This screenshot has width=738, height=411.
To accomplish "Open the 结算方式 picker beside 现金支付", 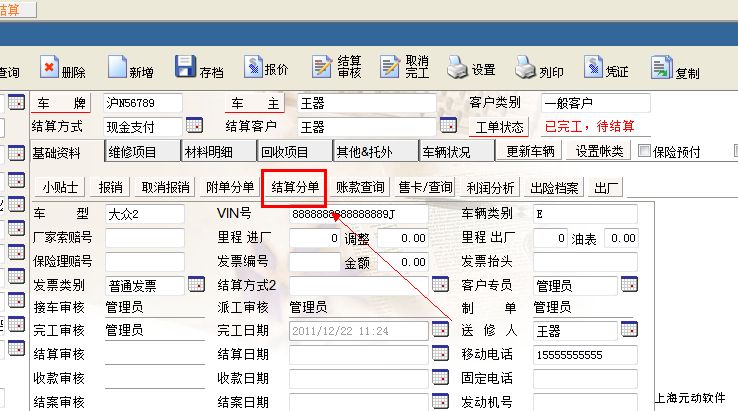I will pos(195,127).
